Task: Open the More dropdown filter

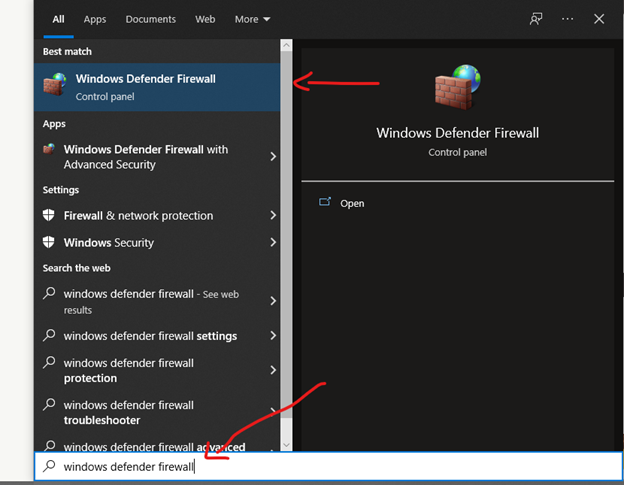Action: click(252, 19)
